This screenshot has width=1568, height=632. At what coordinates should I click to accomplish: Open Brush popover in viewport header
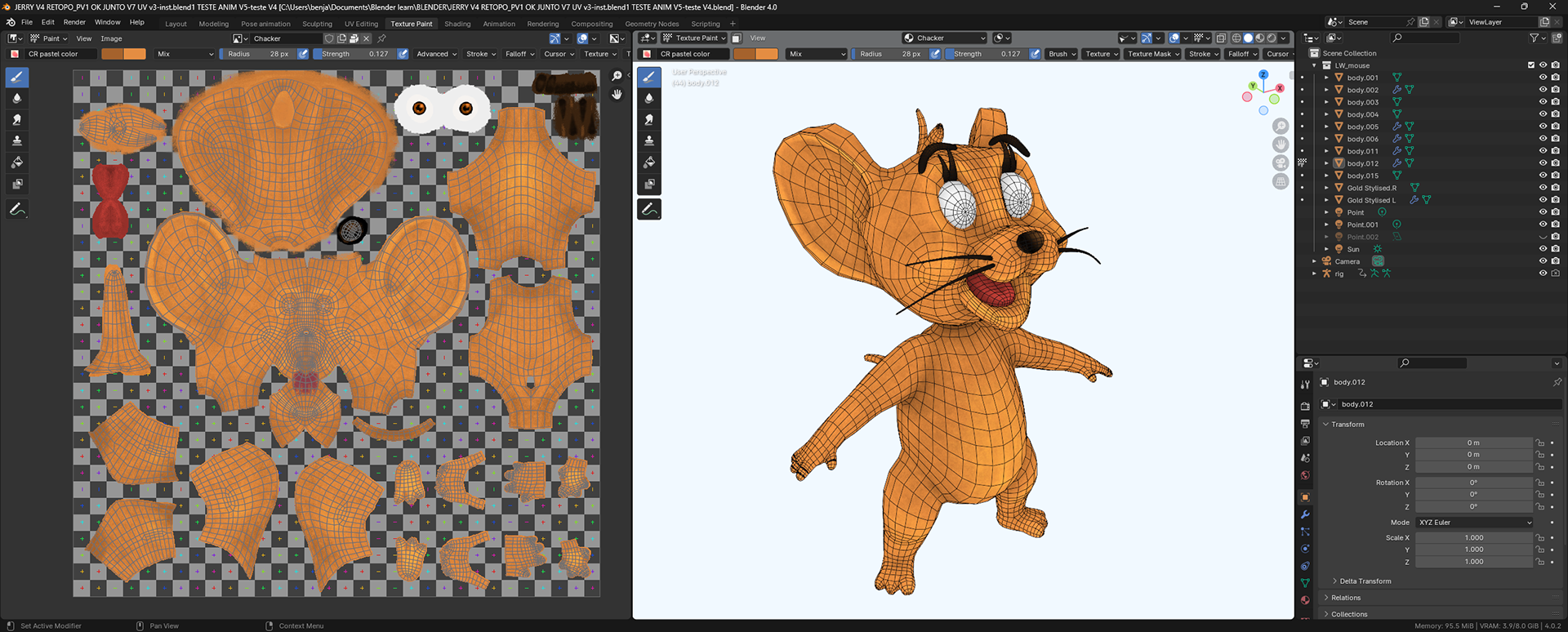1062,54
